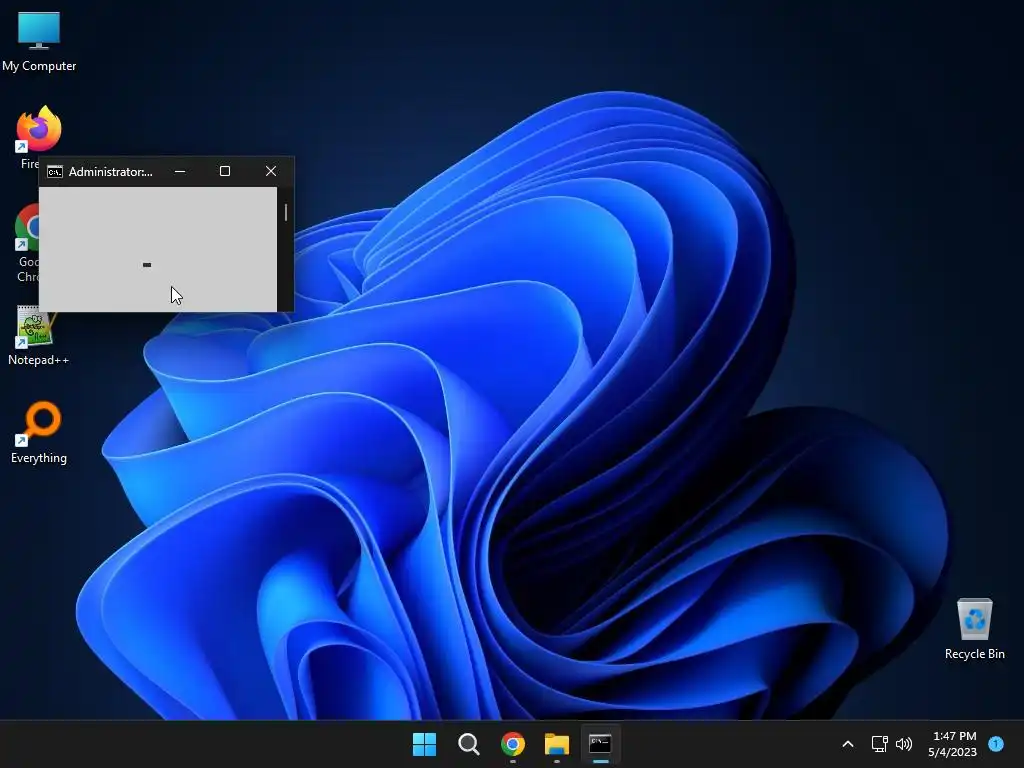The height and width of the screenshot is (768, 1024).
Task: Show hidden system tray icons
Action: [x=848, y=744]
